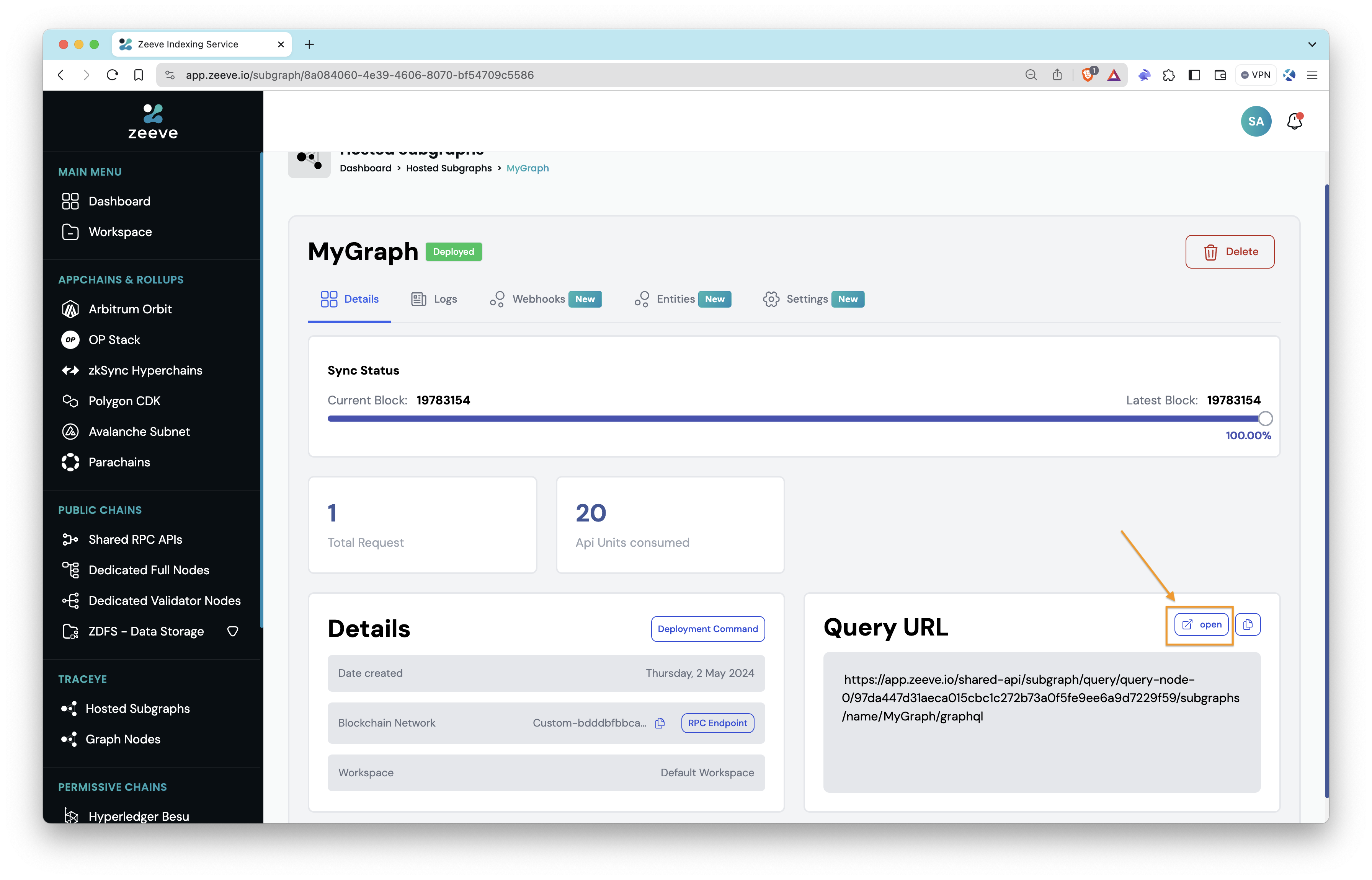The image size is (1372, 880).
Task: Open the browser hamburger menu
Action: click(x=1312, y=75)
